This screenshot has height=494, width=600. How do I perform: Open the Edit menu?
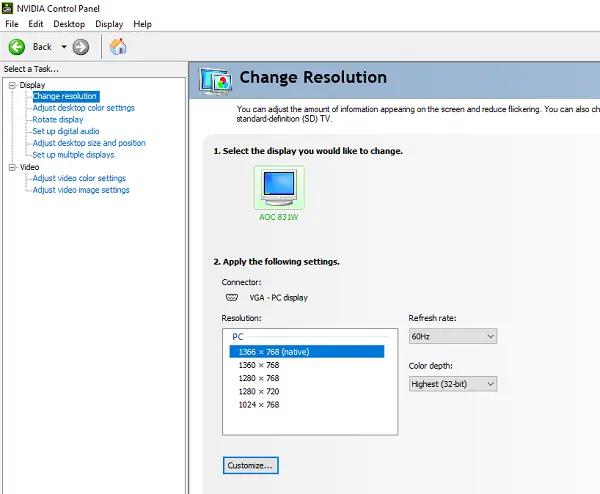click(x=36, y=24)
